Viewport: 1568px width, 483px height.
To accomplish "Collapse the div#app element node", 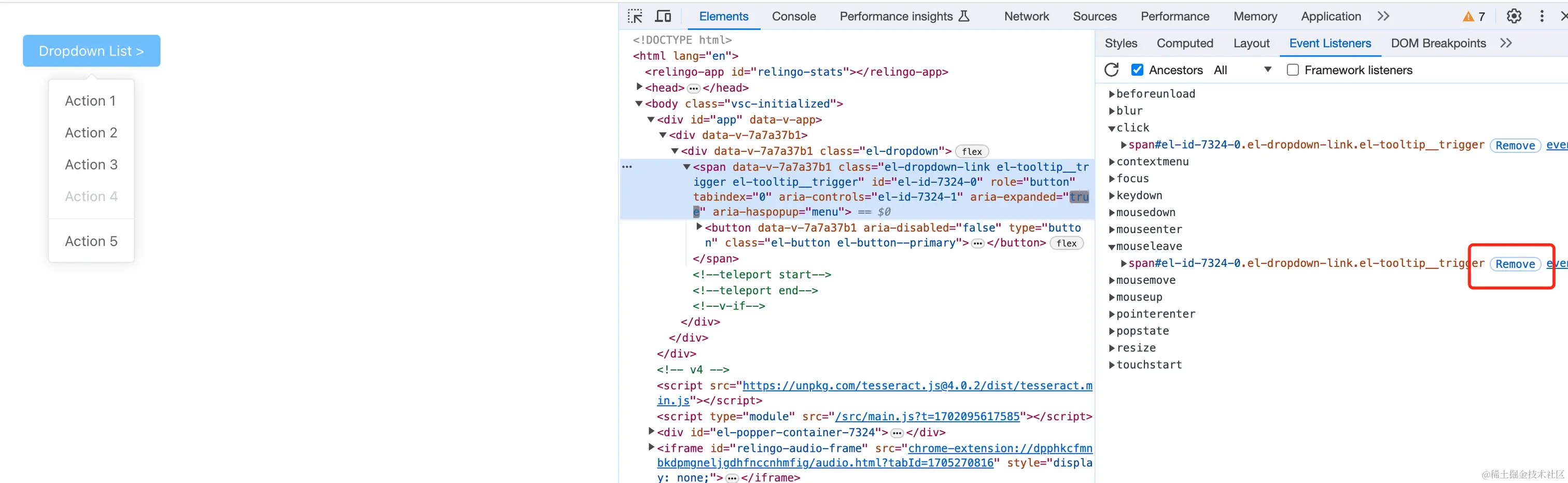I will (651, 119).
